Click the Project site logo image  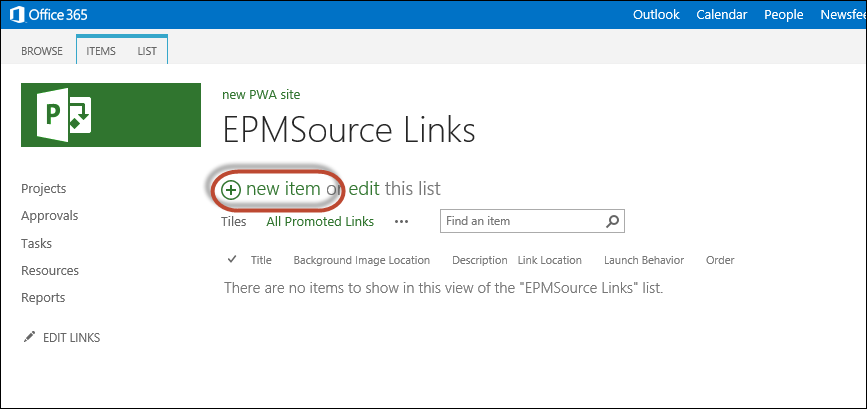tap(111, 115)
